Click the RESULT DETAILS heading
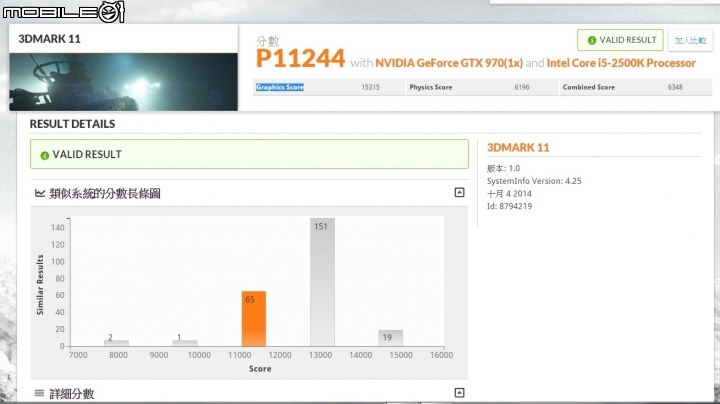Viewport: 720px width, 404px height. tap(73, 124)
